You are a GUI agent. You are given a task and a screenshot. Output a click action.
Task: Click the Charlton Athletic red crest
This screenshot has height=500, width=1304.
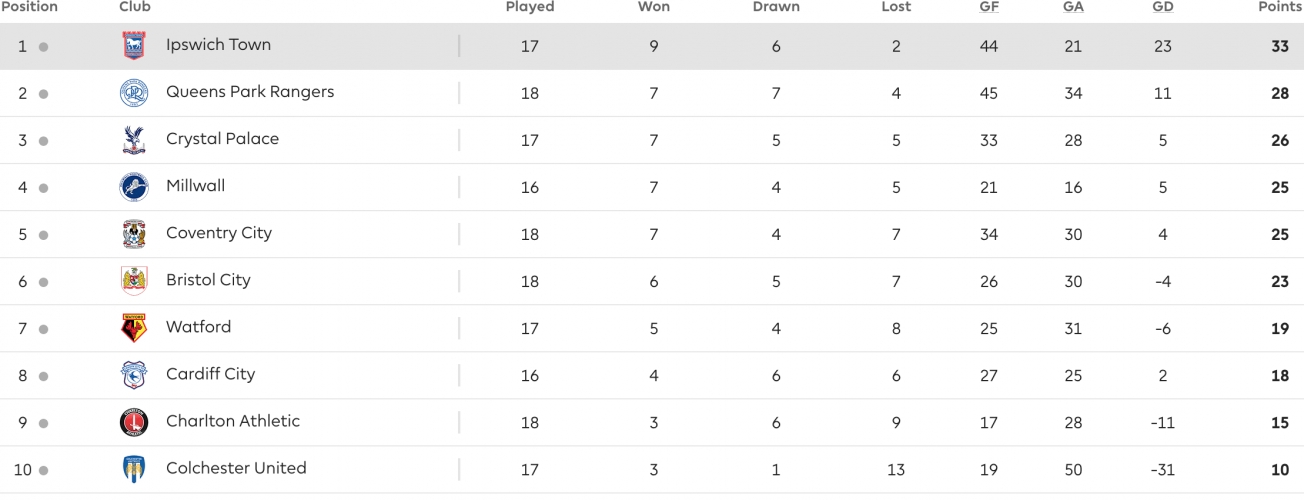point(133,422)
